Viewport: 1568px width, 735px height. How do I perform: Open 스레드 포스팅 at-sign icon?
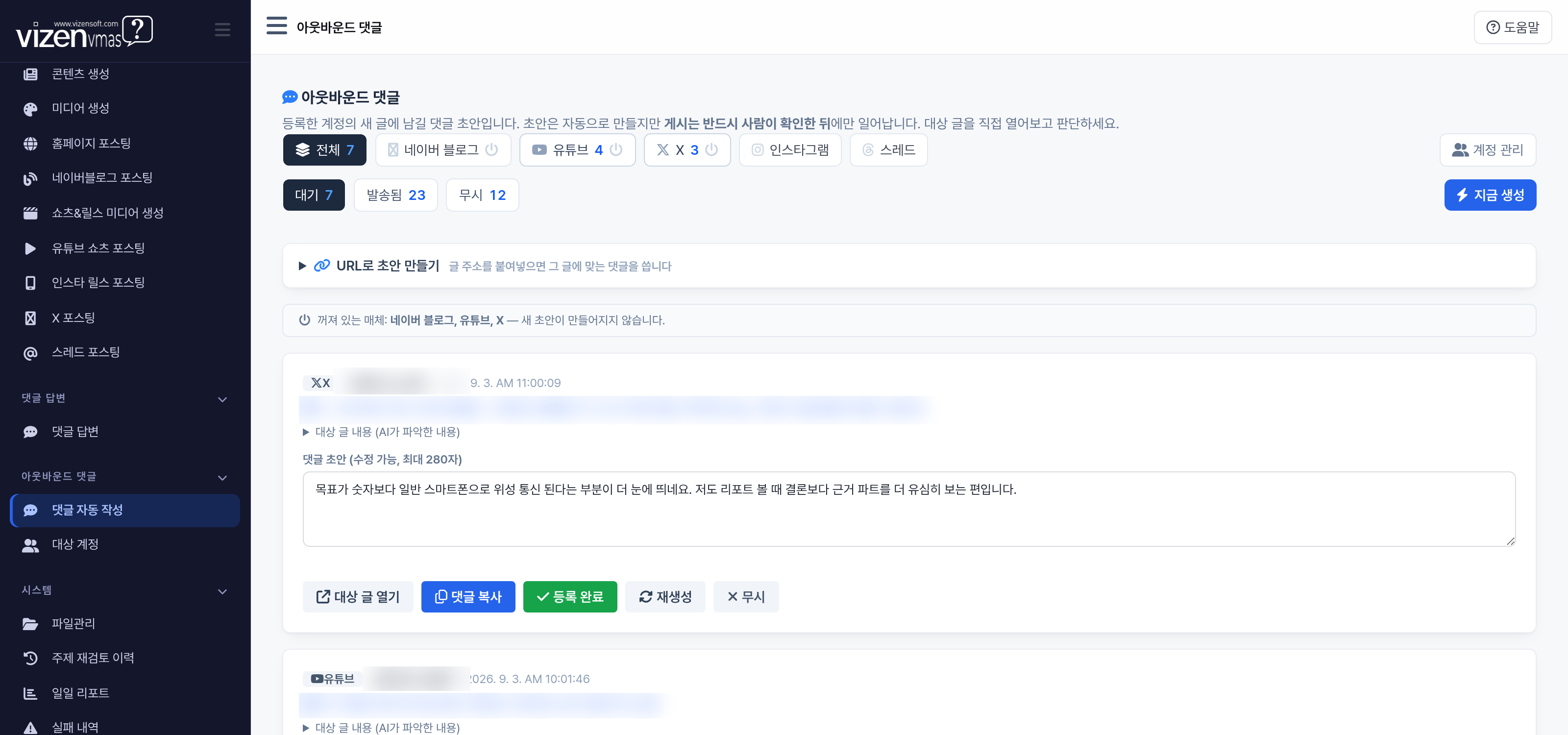click(x=30, y=353)
